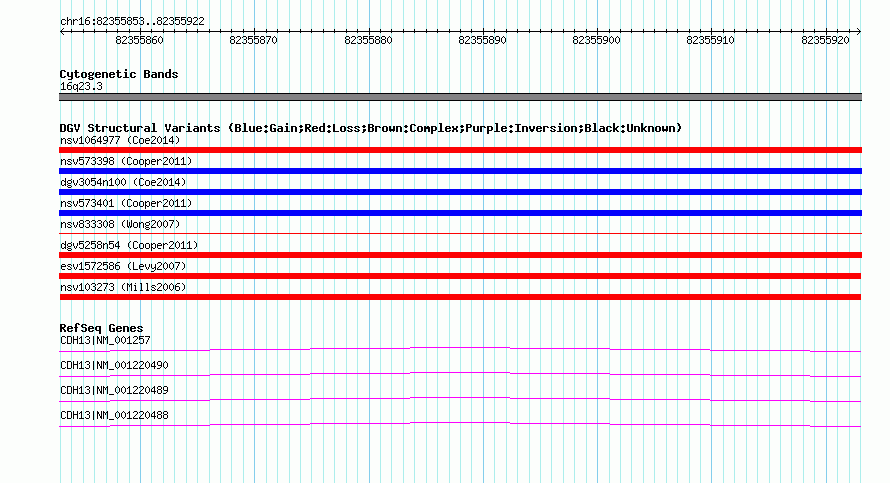Click the red bar for nsv103273
Image resolution: width=890 pixels, height=483 pixels.
coord(460,297)
